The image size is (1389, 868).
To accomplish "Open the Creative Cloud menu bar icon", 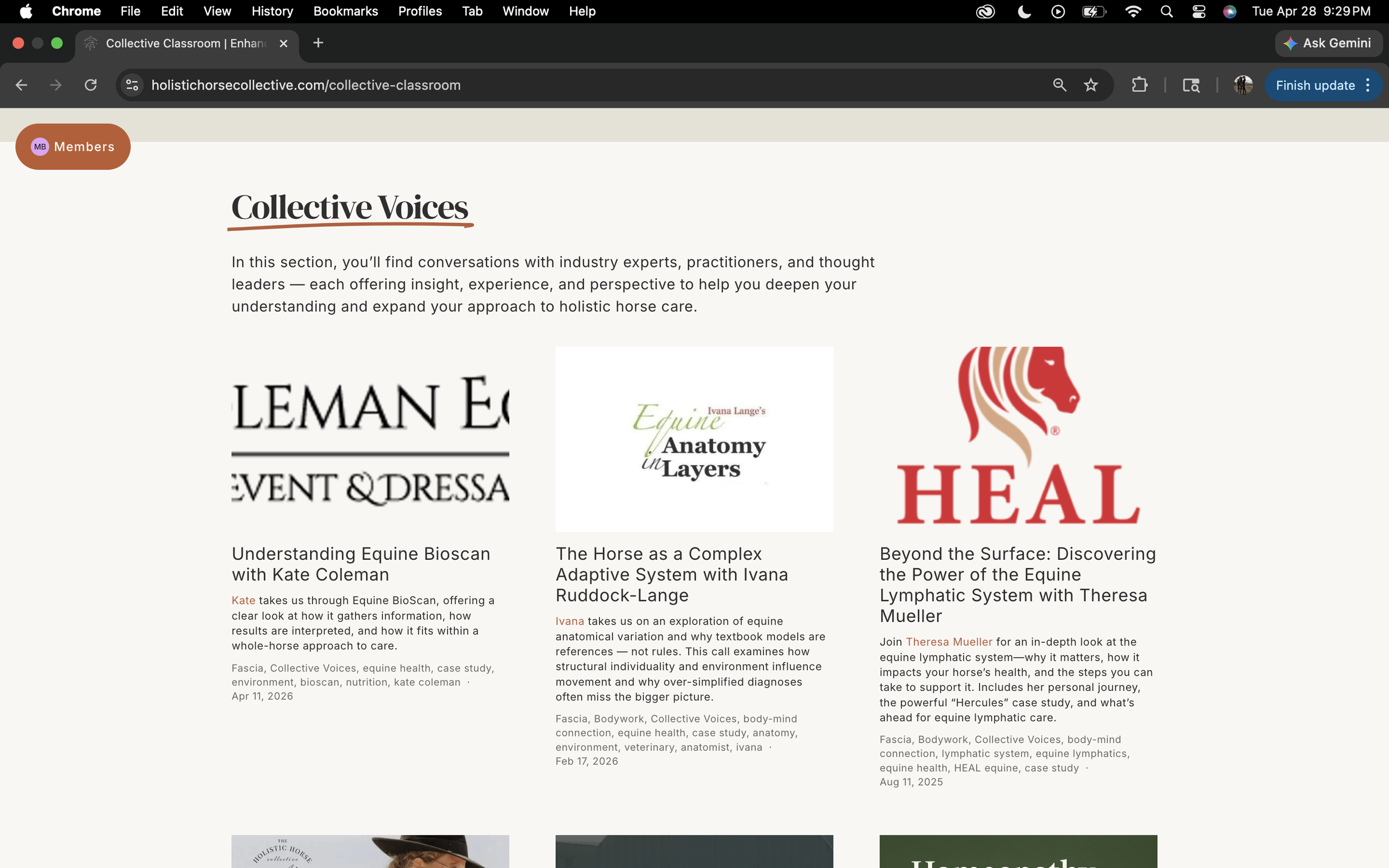I will (985, 12).
